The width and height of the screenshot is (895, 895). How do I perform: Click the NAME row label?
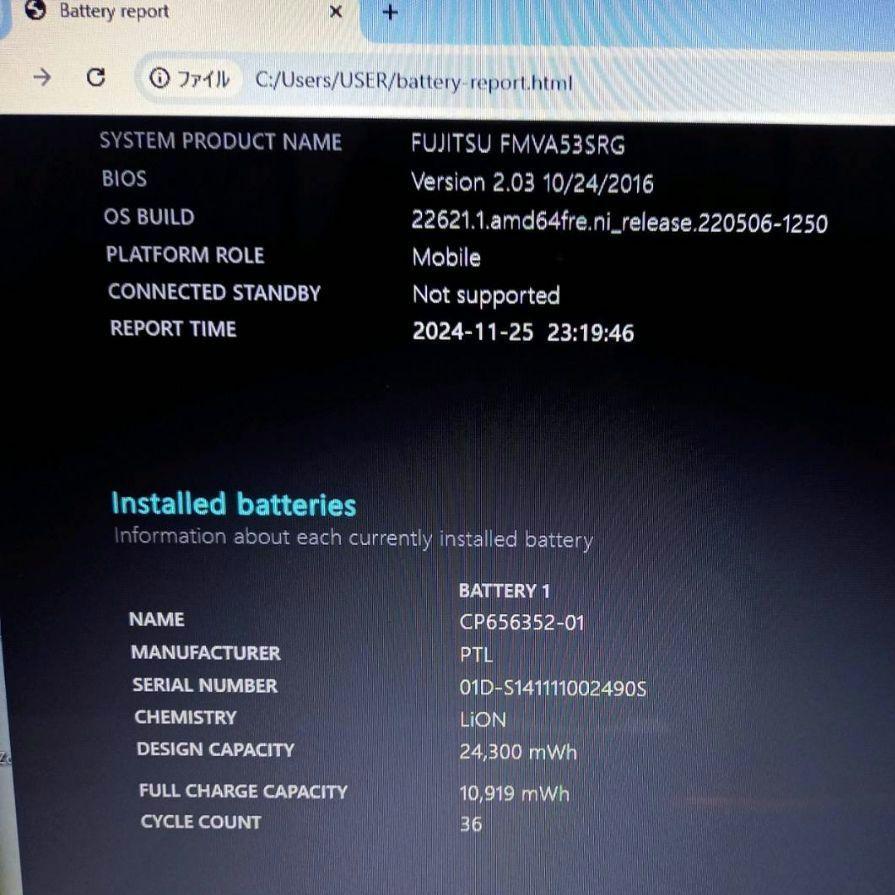click(x=157, y=619)
